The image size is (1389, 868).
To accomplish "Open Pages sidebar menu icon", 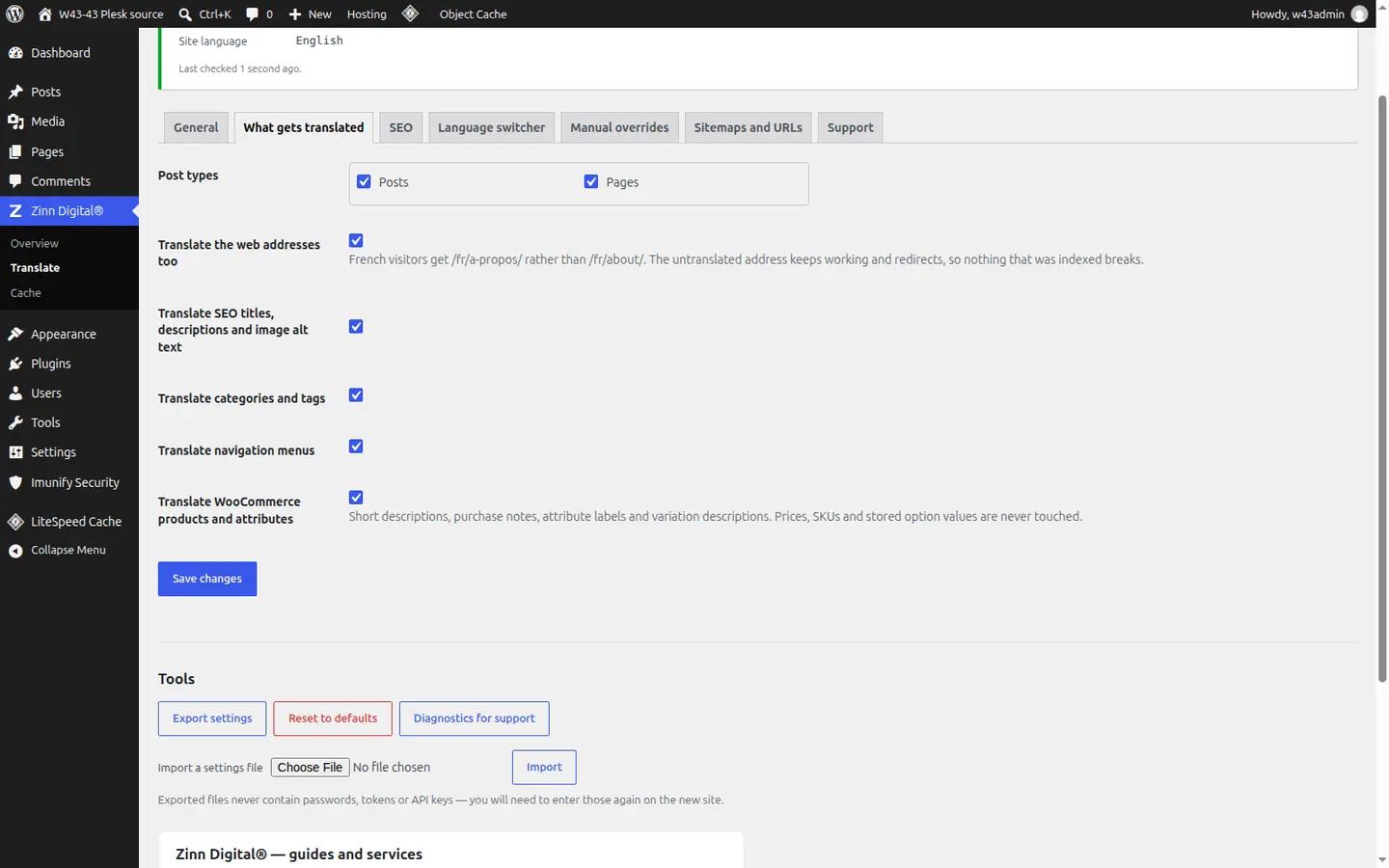I will [x=15, y=151].
